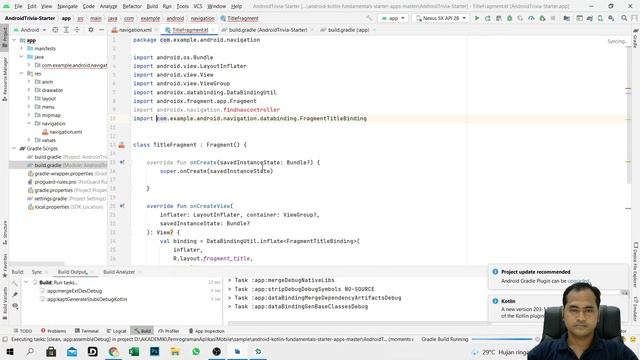This screenshot has height=360, width=640.
Task: Open Google Chrome from the taskbar
Action: tap(113, 351)
